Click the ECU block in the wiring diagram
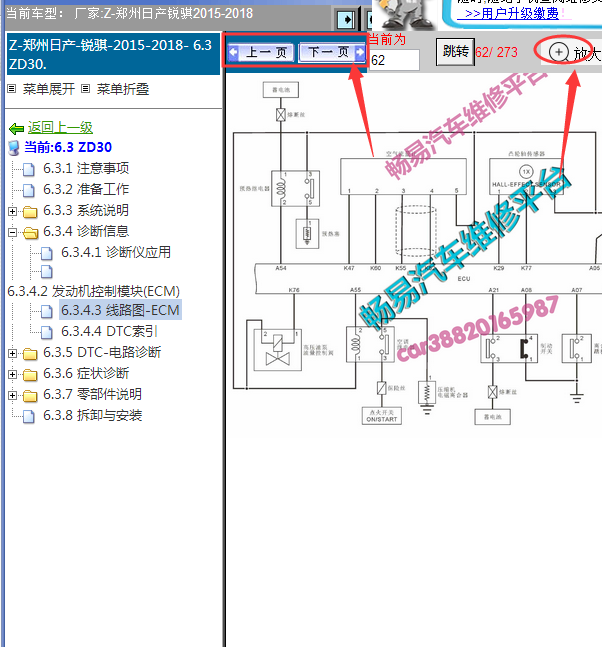This screenshot has height=647, width=602. [x=428, y=279]
